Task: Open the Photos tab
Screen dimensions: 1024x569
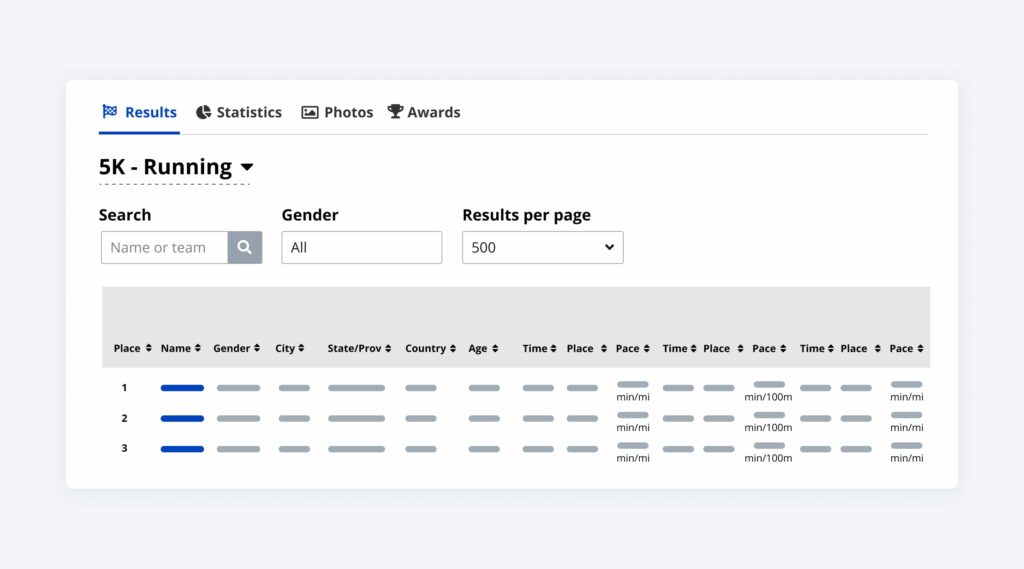Action: 337,113
